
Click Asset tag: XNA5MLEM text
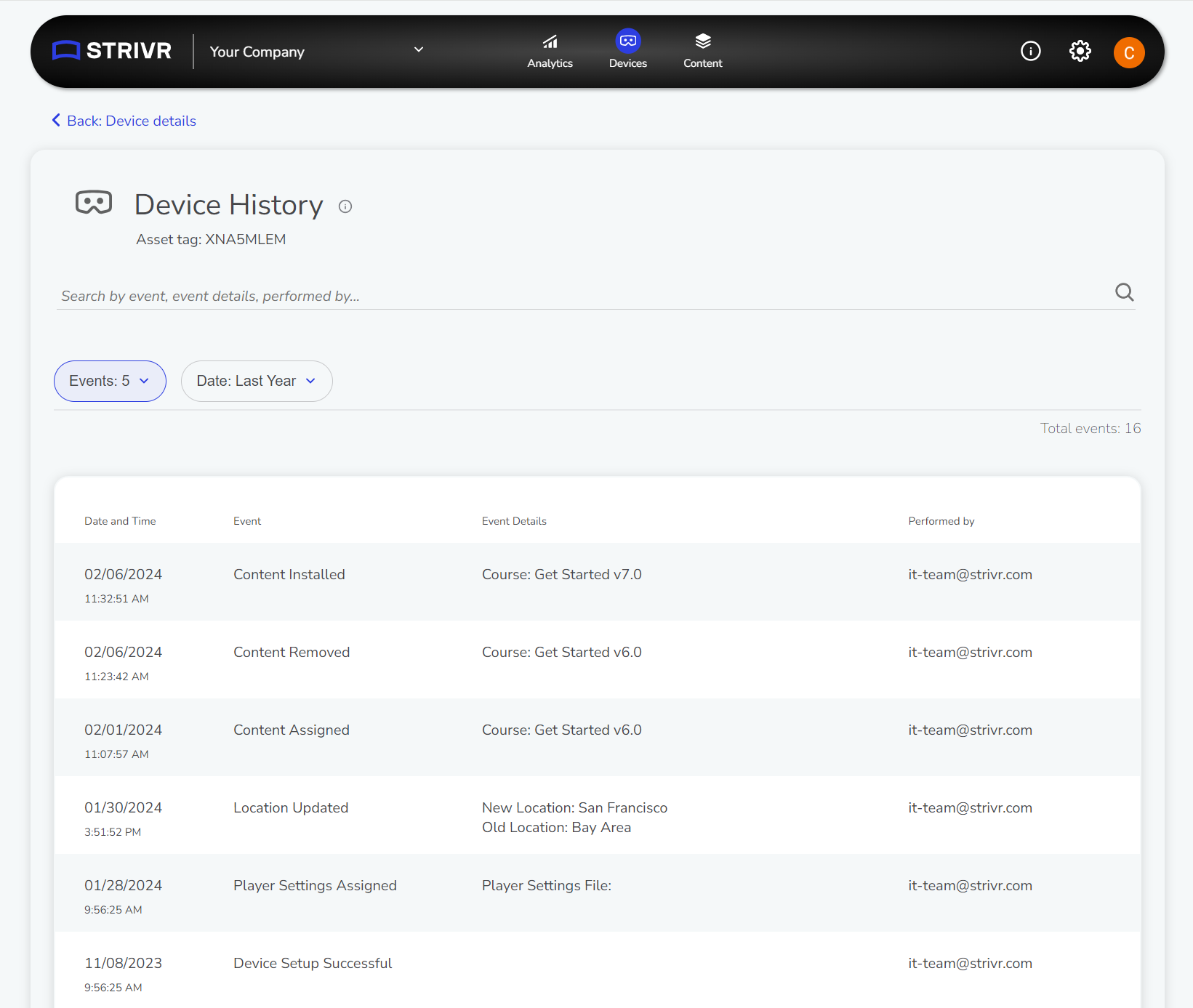coord(211,239)
